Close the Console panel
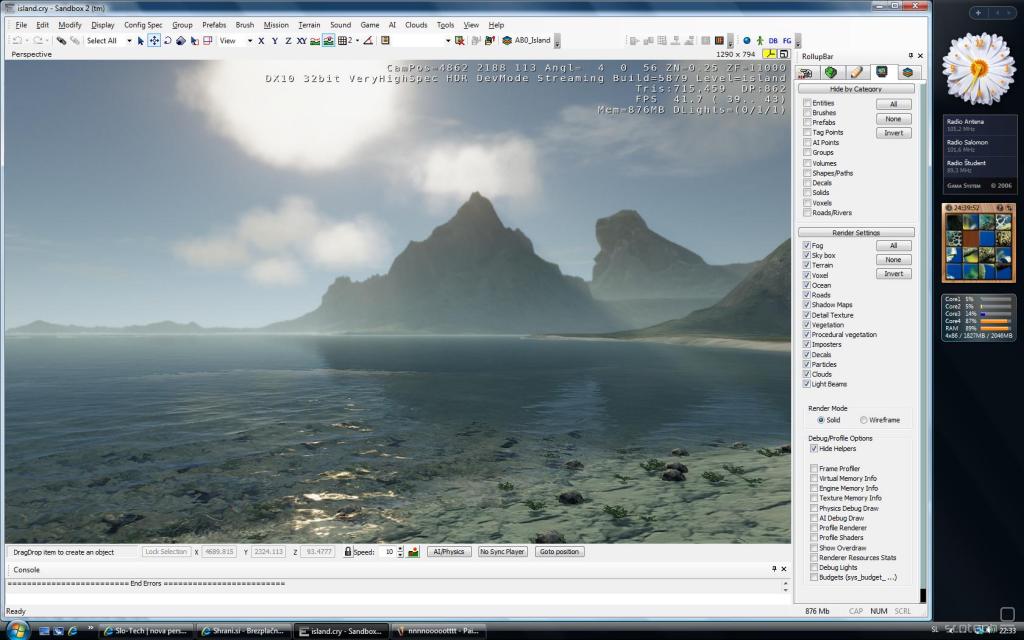 coord(784,569)
